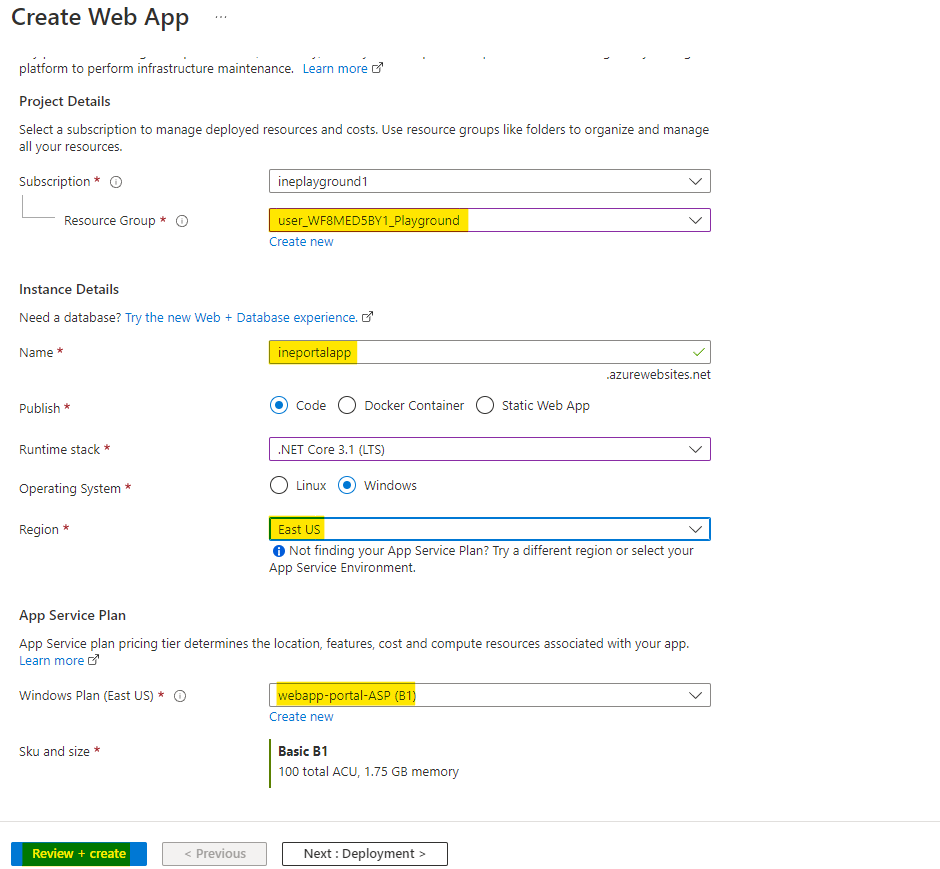Click the info icon next to Subscription
The height and width of the screenshot is (869, 940).
coord(116,182)
